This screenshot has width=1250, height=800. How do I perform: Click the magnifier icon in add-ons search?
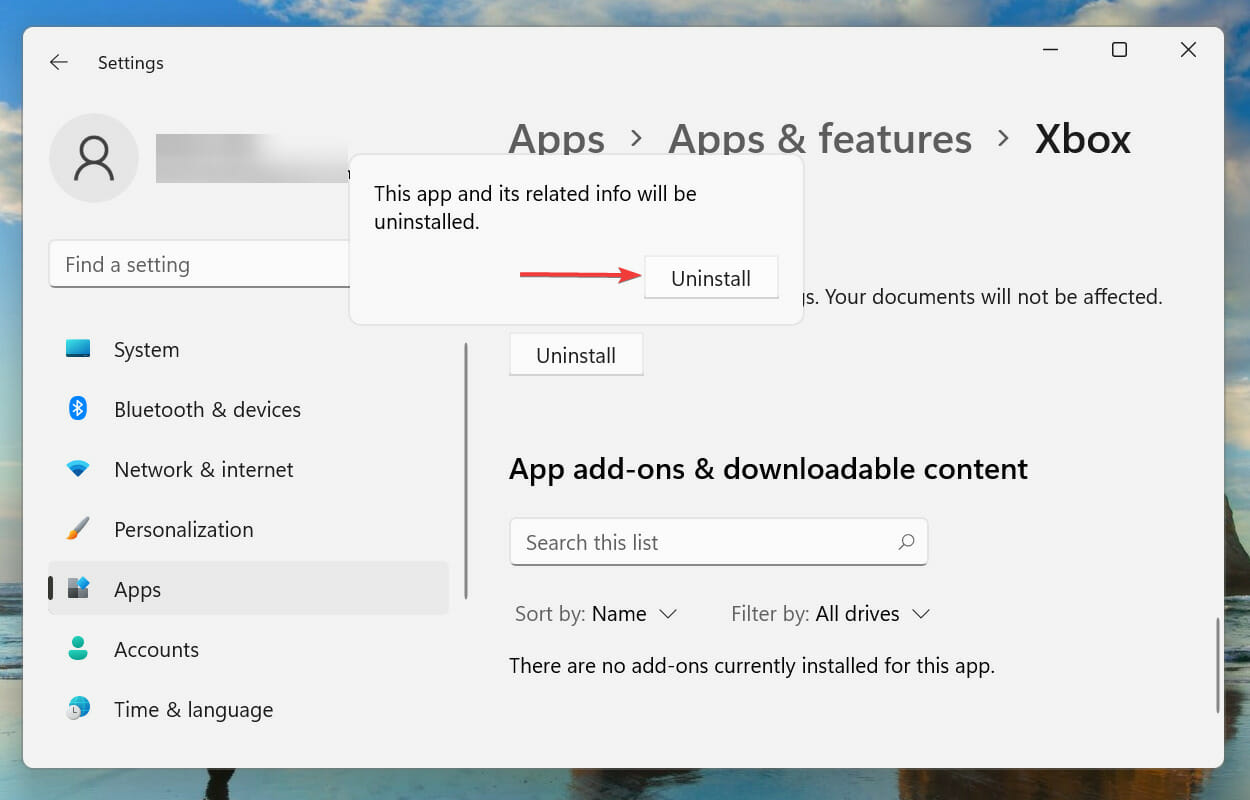[x=906, y=542]
